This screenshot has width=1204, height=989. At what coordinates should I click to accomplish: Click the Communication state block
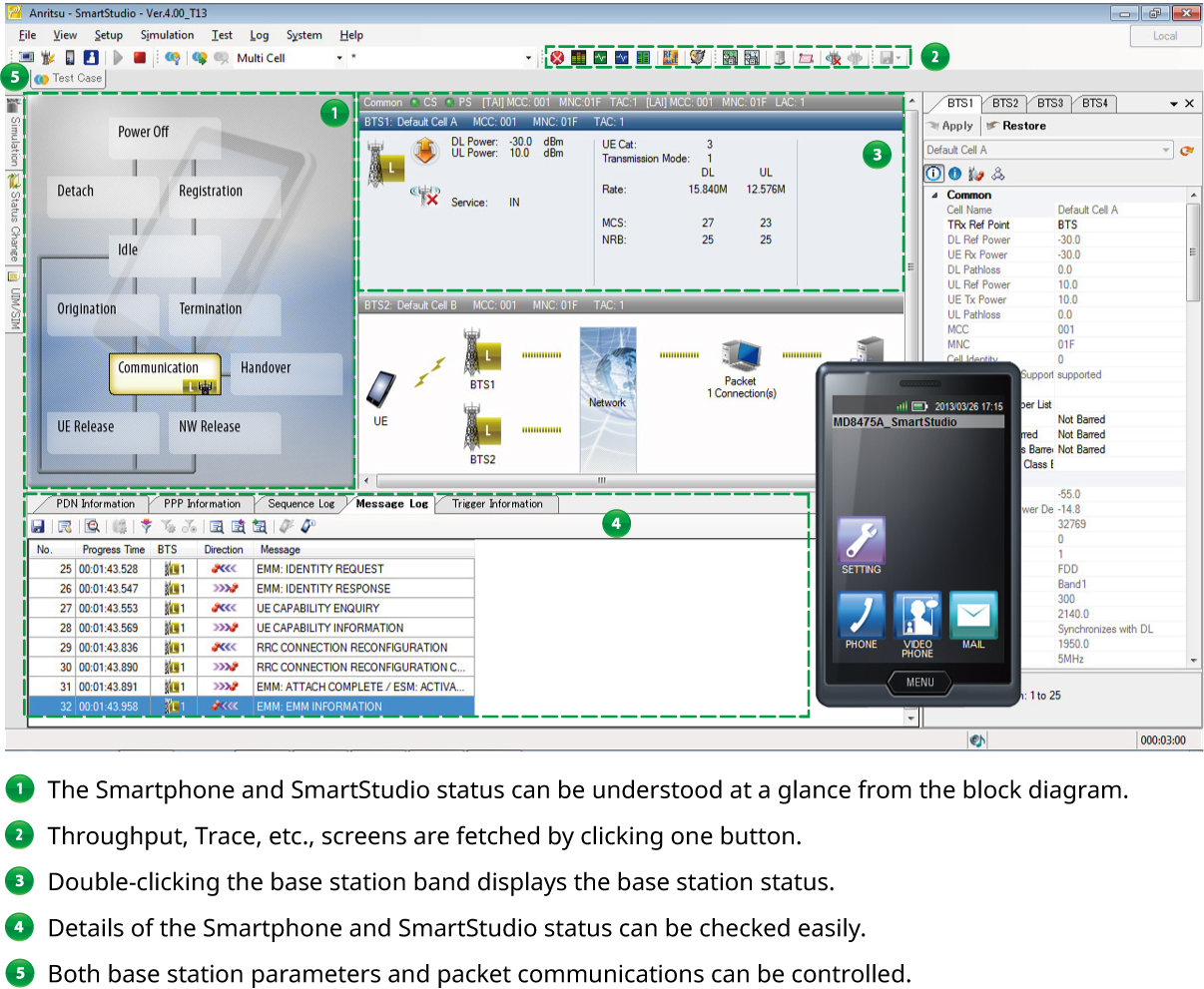(x=165, y=373)
